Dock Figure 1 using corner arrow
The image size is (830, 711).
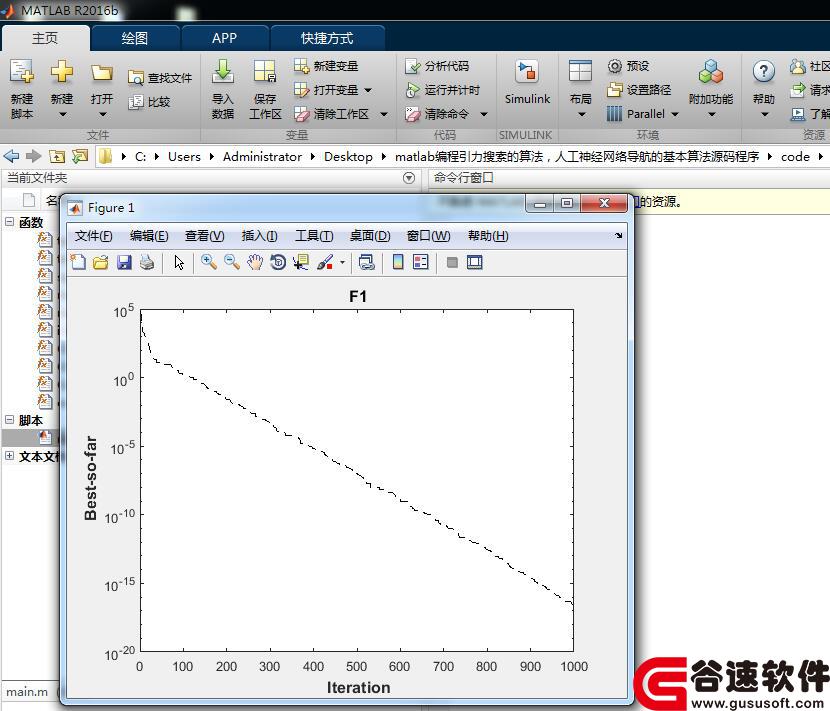click(618, 236)
